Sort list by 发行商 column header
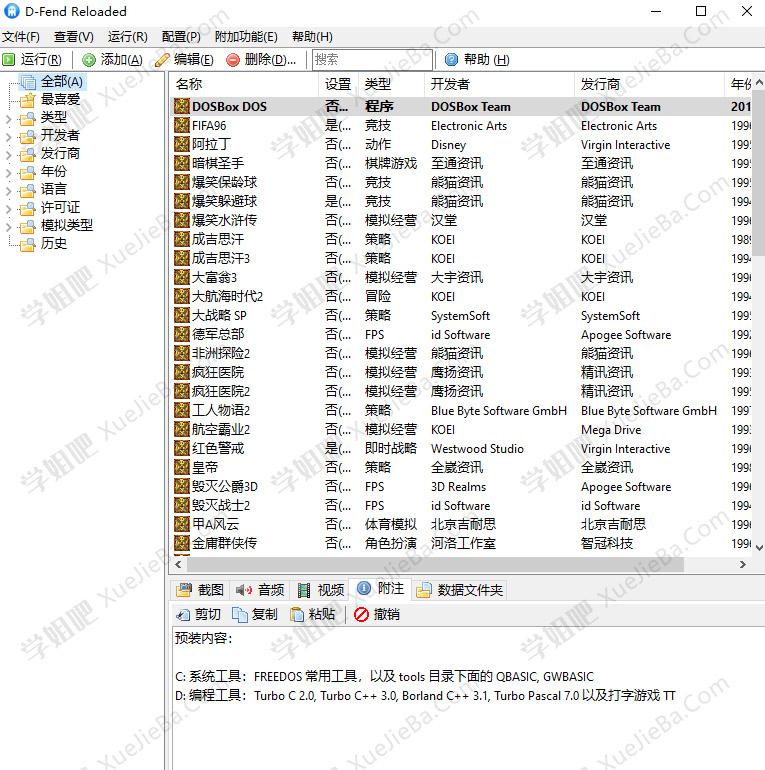The image size is (765, 770). point(649,84)
